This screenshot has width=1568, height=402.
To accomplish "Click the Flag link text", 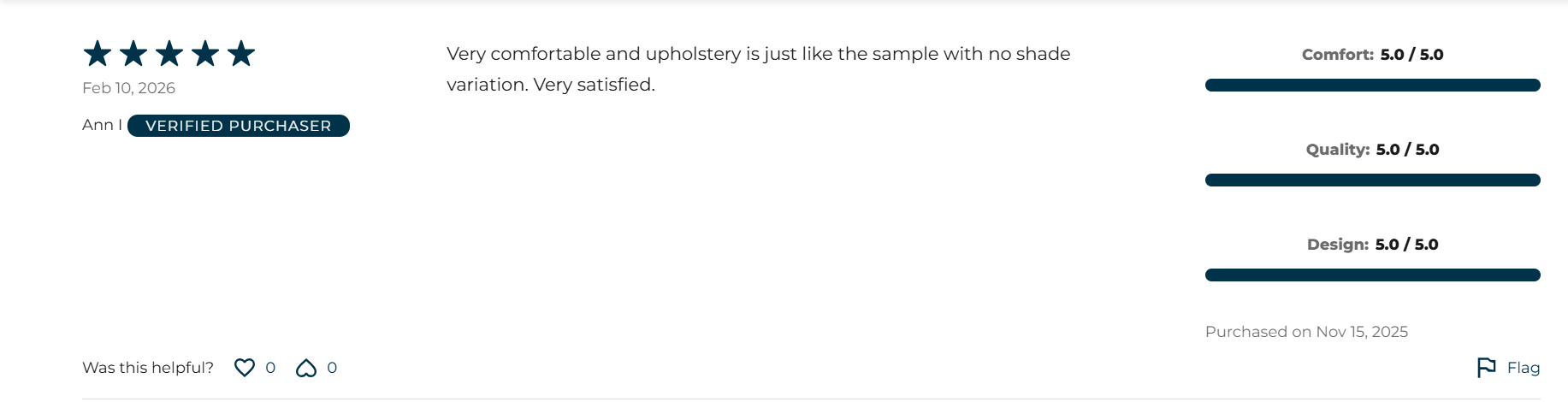I will [x=1523, y=368].
